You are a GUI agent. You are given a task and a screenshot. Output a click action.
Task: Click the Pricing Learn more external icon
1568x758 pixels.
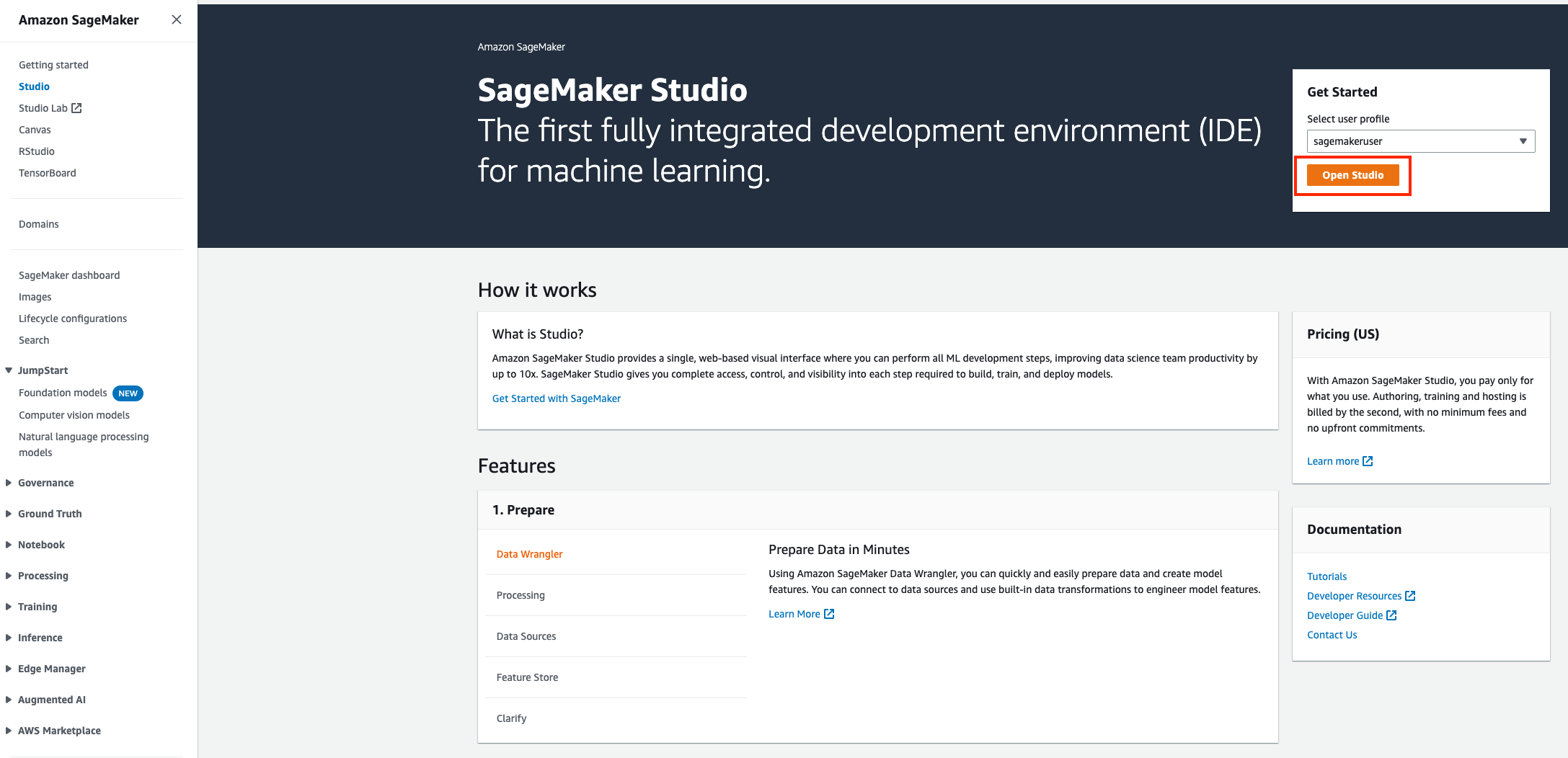coord(1368,461)
